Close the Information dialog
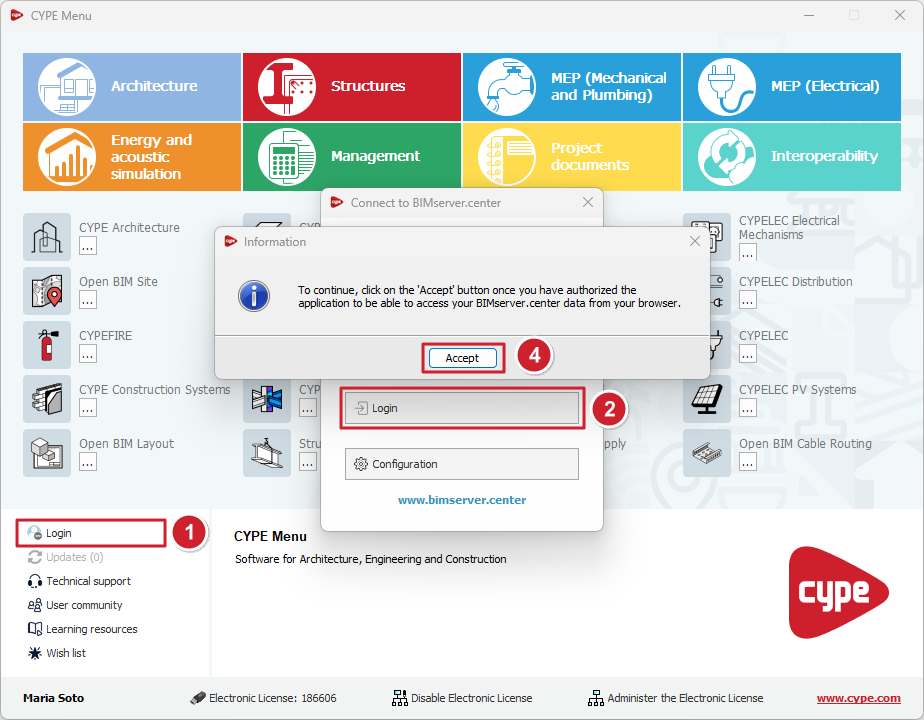This screenshot has width=924, height=720. coord(695,242)
